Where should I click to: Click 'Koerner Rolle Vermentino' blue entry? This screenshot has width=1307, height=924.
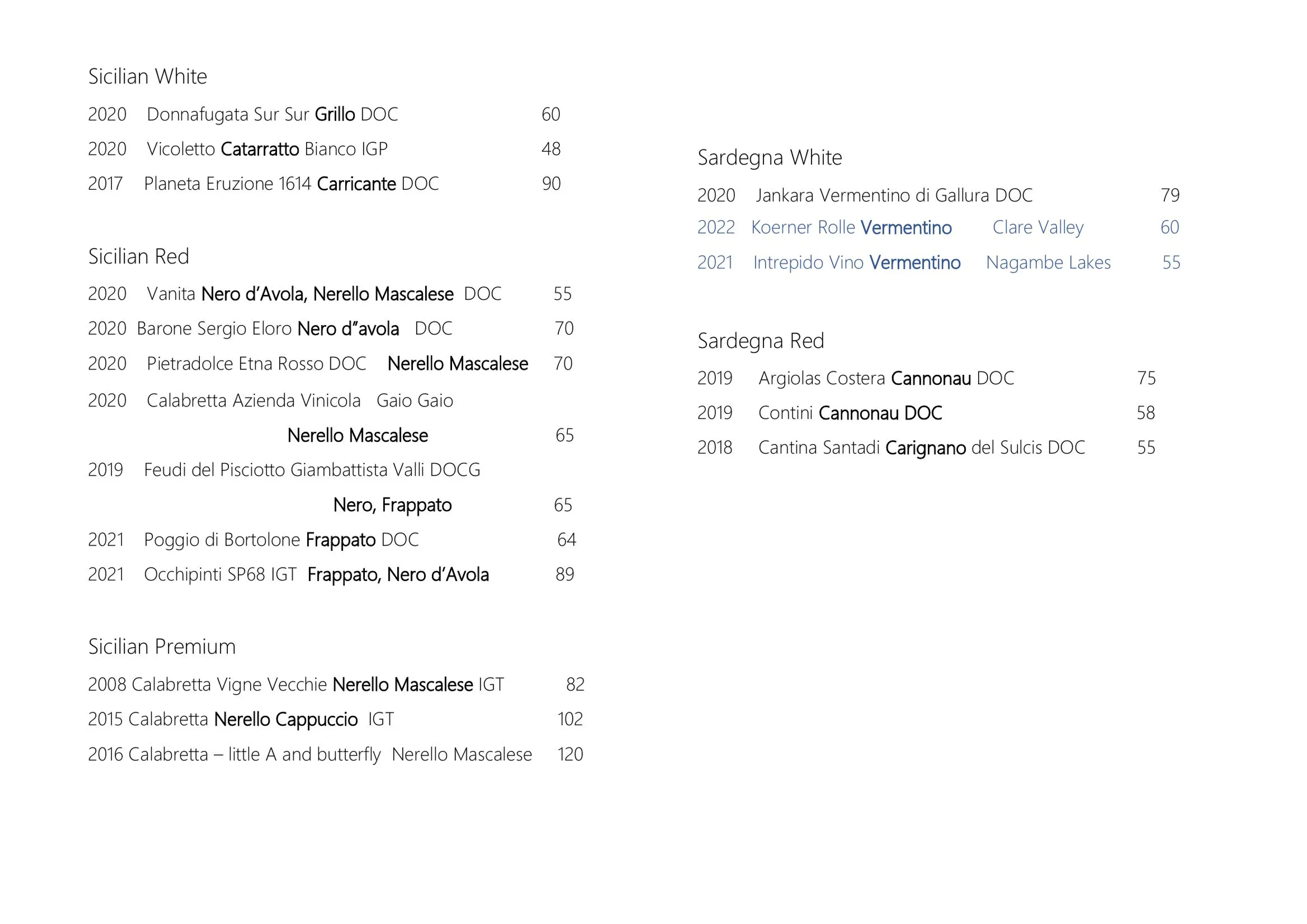point(851,228)
